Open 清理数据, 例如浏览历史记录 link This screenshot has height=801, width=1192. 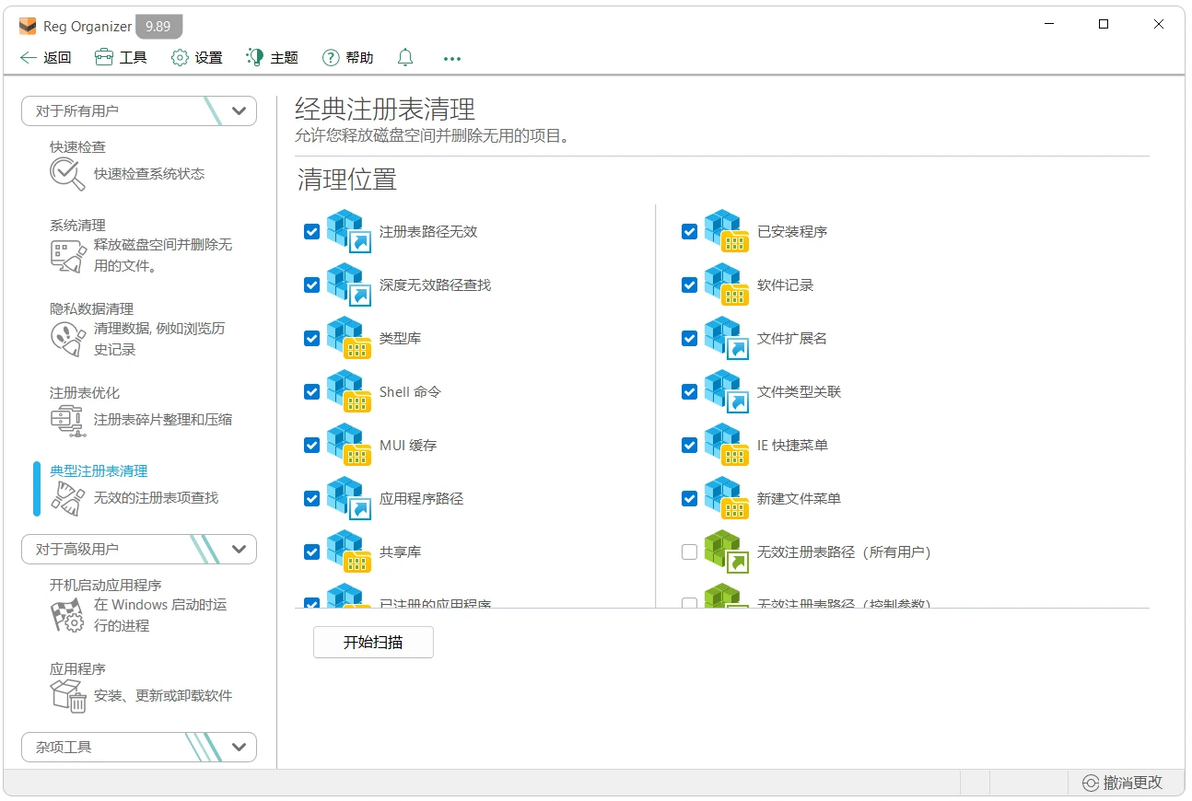point(160,339)
